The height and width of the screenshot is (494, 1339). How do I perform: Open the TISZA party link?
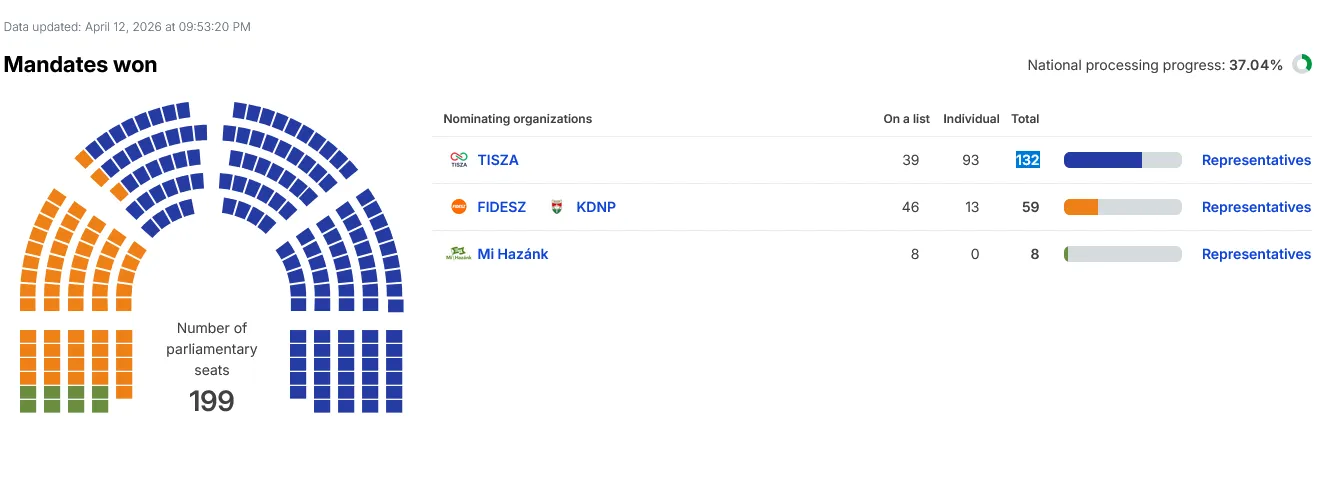[498, 160]
